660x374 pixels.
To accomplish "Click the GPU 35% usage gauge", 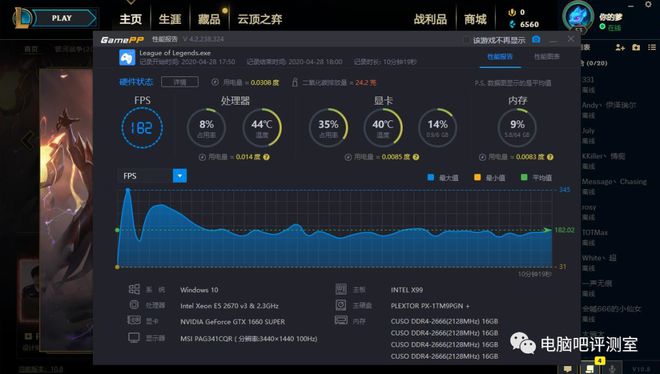I will (x=328, y=128).
